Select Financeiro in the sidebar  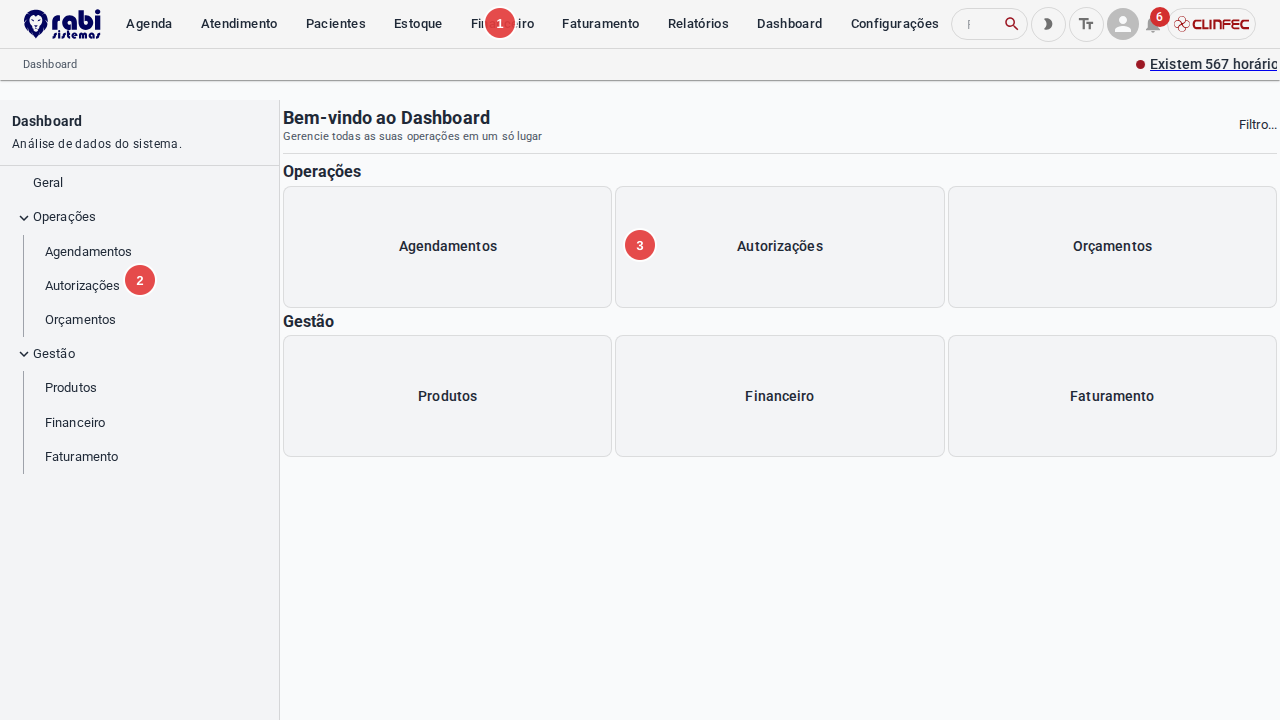[x=75, y=423]
